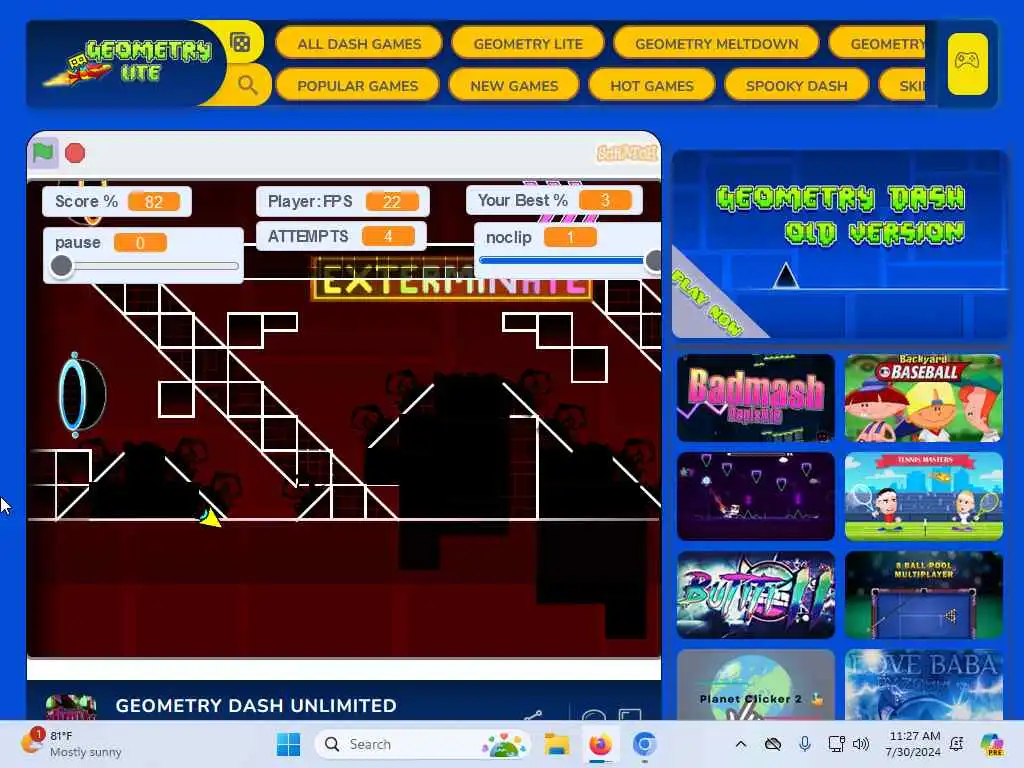Click the Your Best % monitor
Screen dimensions: 1024x768
pos(554,200)
